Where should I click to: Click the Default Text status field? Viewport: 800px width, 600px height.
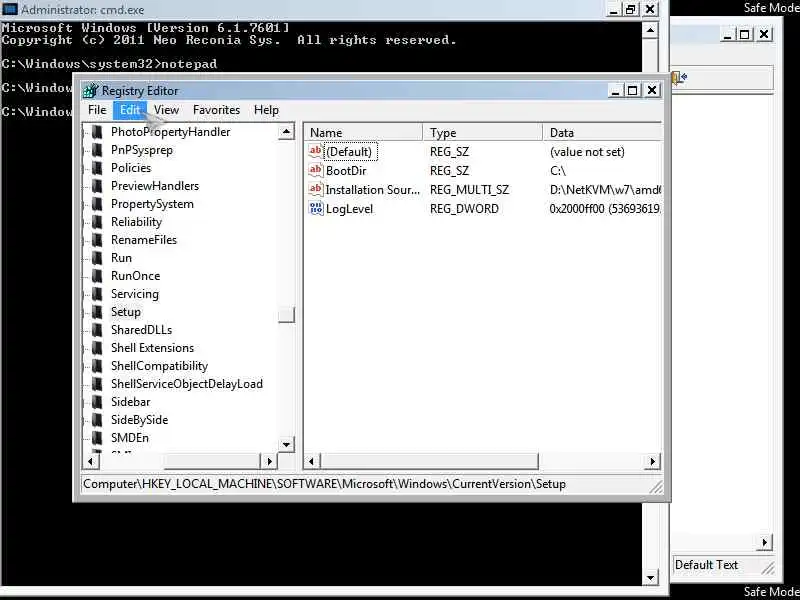706,565
